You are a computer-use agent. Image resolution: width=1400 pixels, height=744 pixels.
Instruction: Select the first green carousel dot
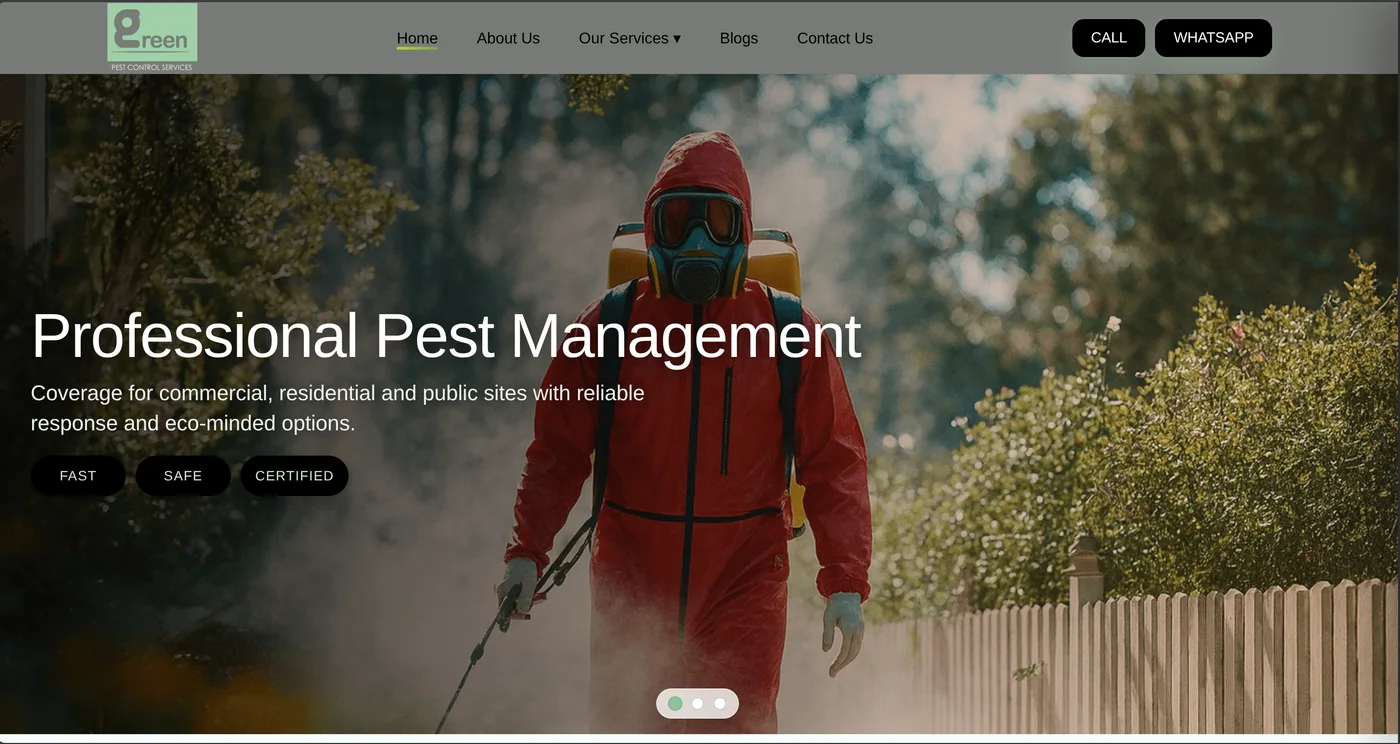tap(675, 703)
